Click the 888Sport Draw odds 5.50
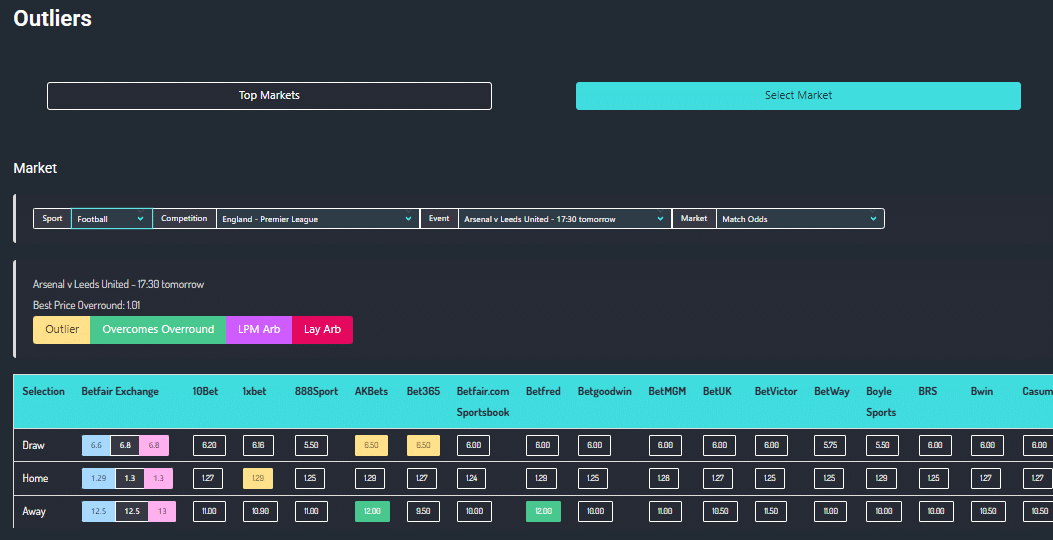The height and width of the screenshot is (540, 1053). tap(312, 445)
